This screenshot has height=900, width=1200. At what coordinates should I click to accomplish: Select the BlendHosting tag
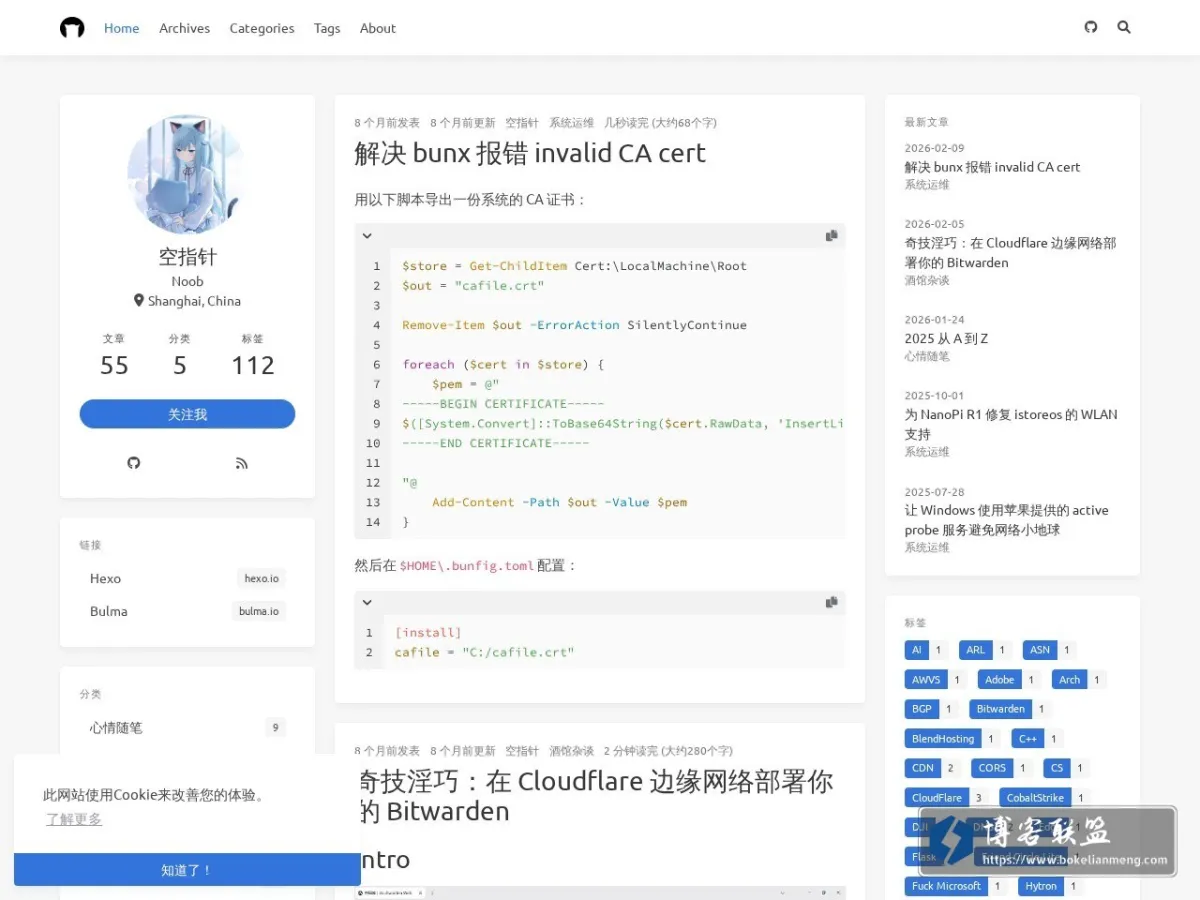(x=943, y=739)
